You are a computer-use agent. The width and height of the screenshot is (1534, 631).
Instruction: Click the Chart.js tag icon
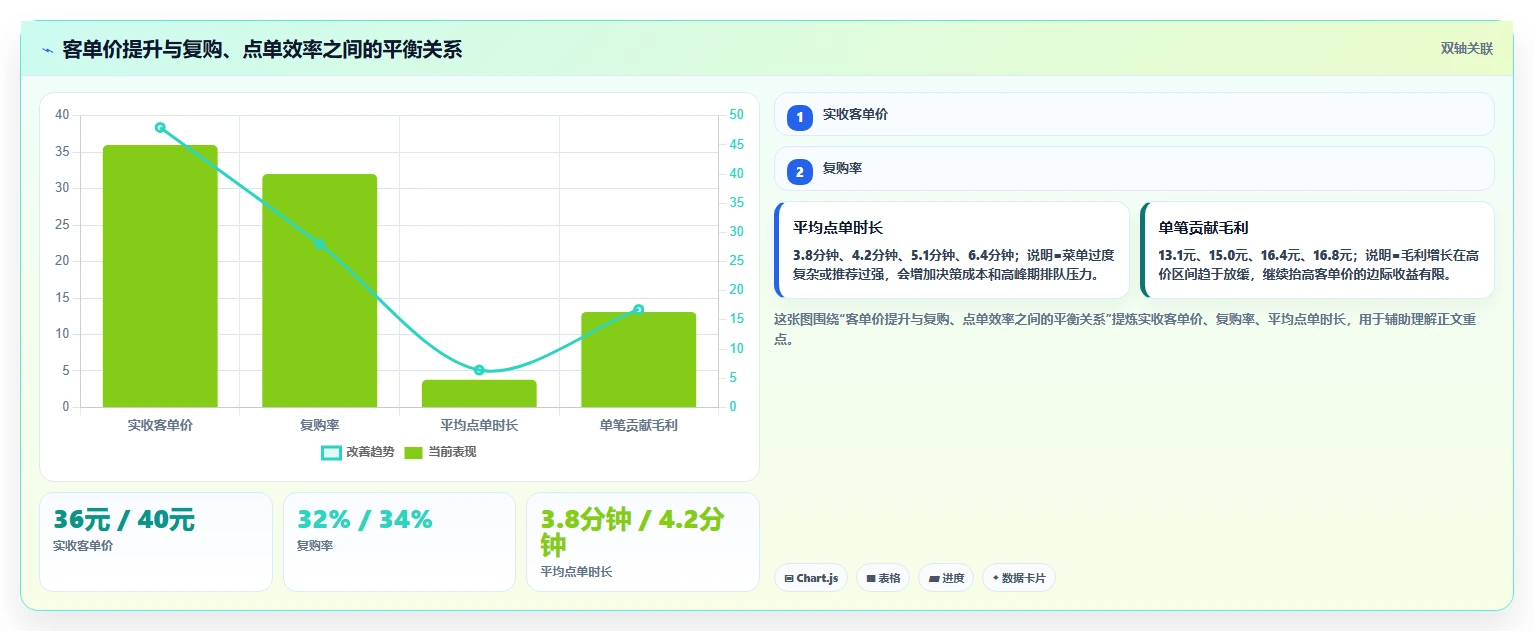789,578
